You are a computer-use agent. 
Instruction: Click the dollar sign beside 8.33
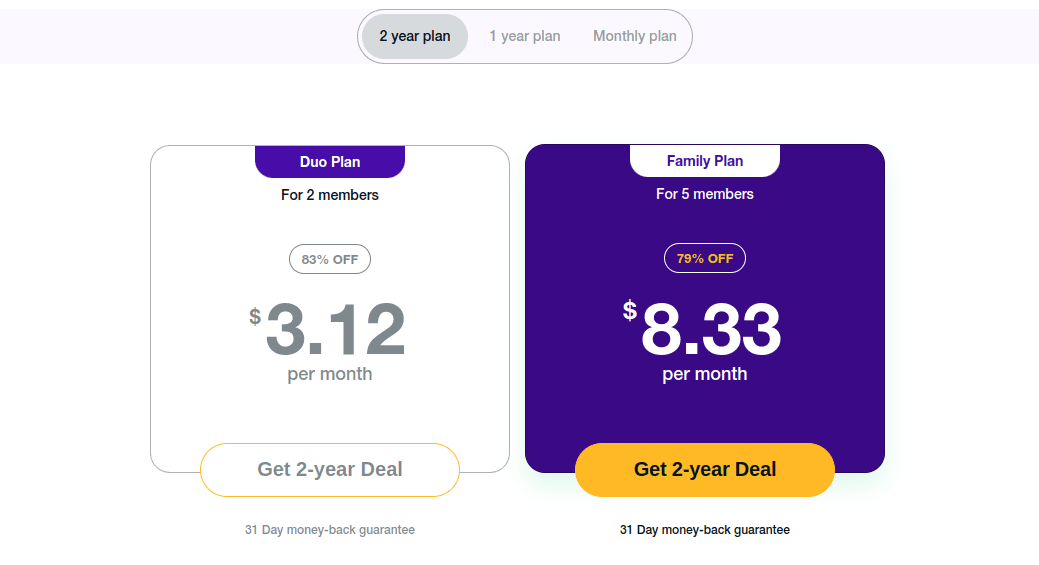pyautogui.click(x=630, y=311)
